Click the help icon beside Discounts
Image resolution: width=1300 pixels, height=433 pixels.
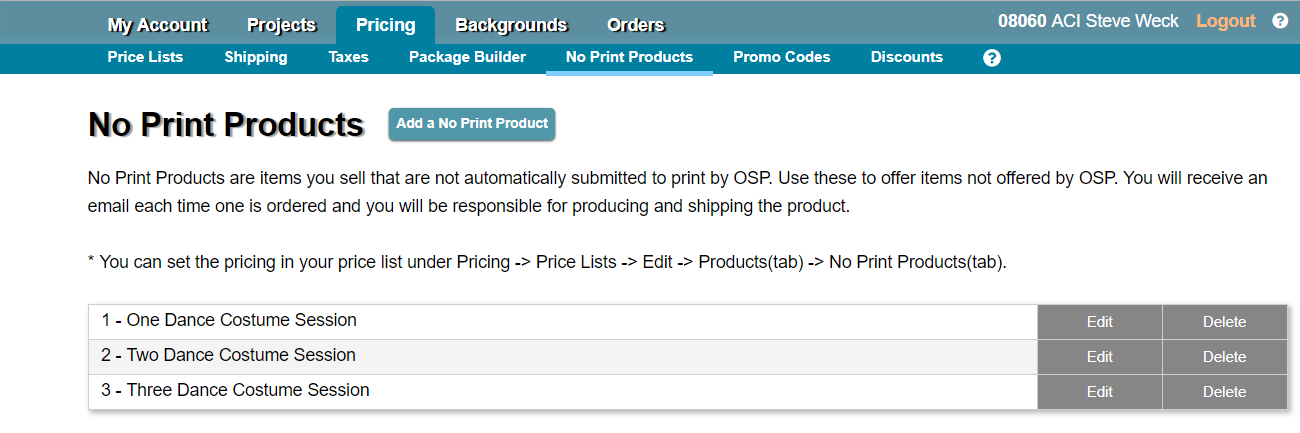pyautogui.click(x=992, y=58)
